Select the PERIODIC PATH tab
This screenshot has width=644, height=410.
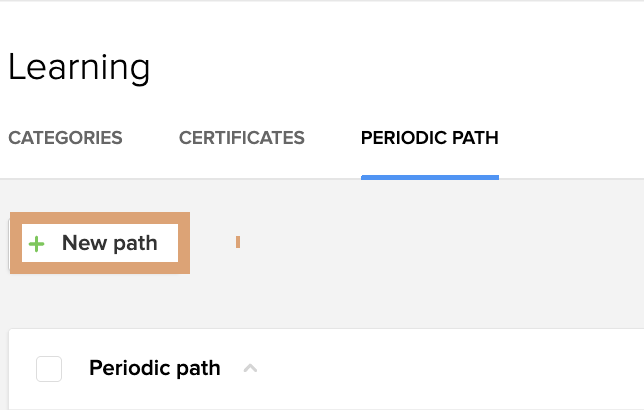click(429, 138)
